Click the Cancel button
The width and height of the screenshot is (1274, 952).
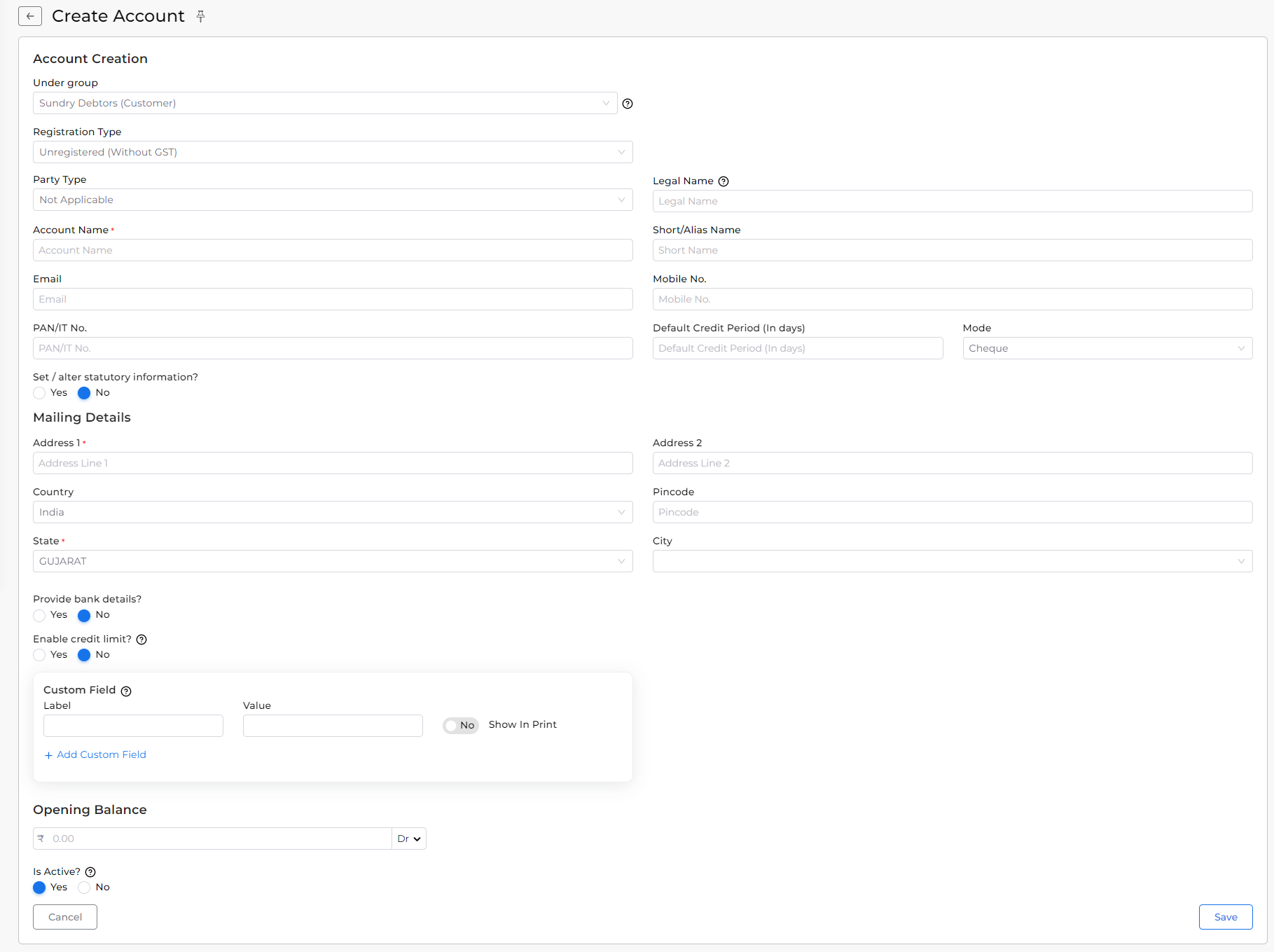[x=65, y=917]
